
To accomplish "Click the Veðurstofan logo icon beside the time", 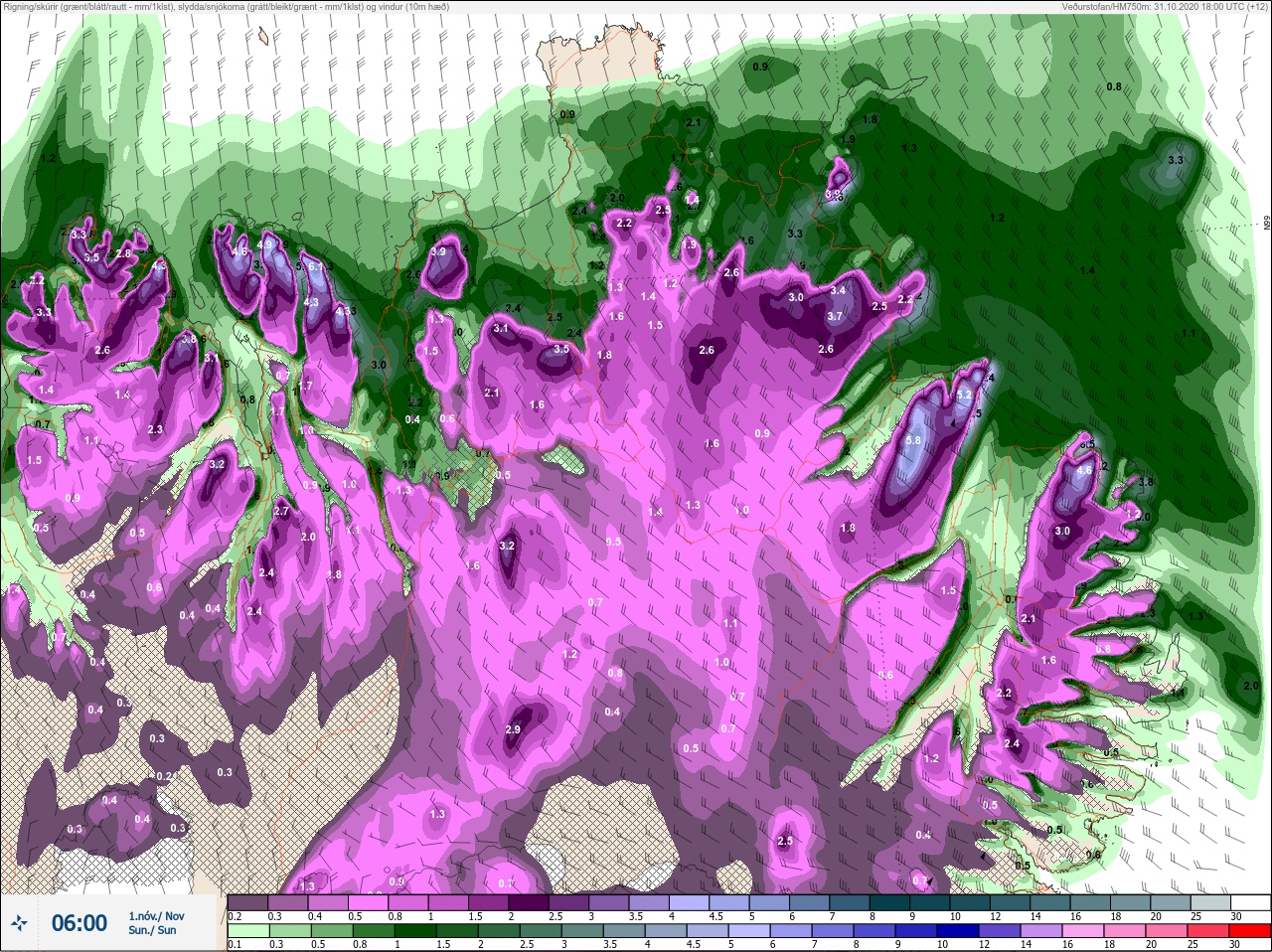I will click(20, 924).
